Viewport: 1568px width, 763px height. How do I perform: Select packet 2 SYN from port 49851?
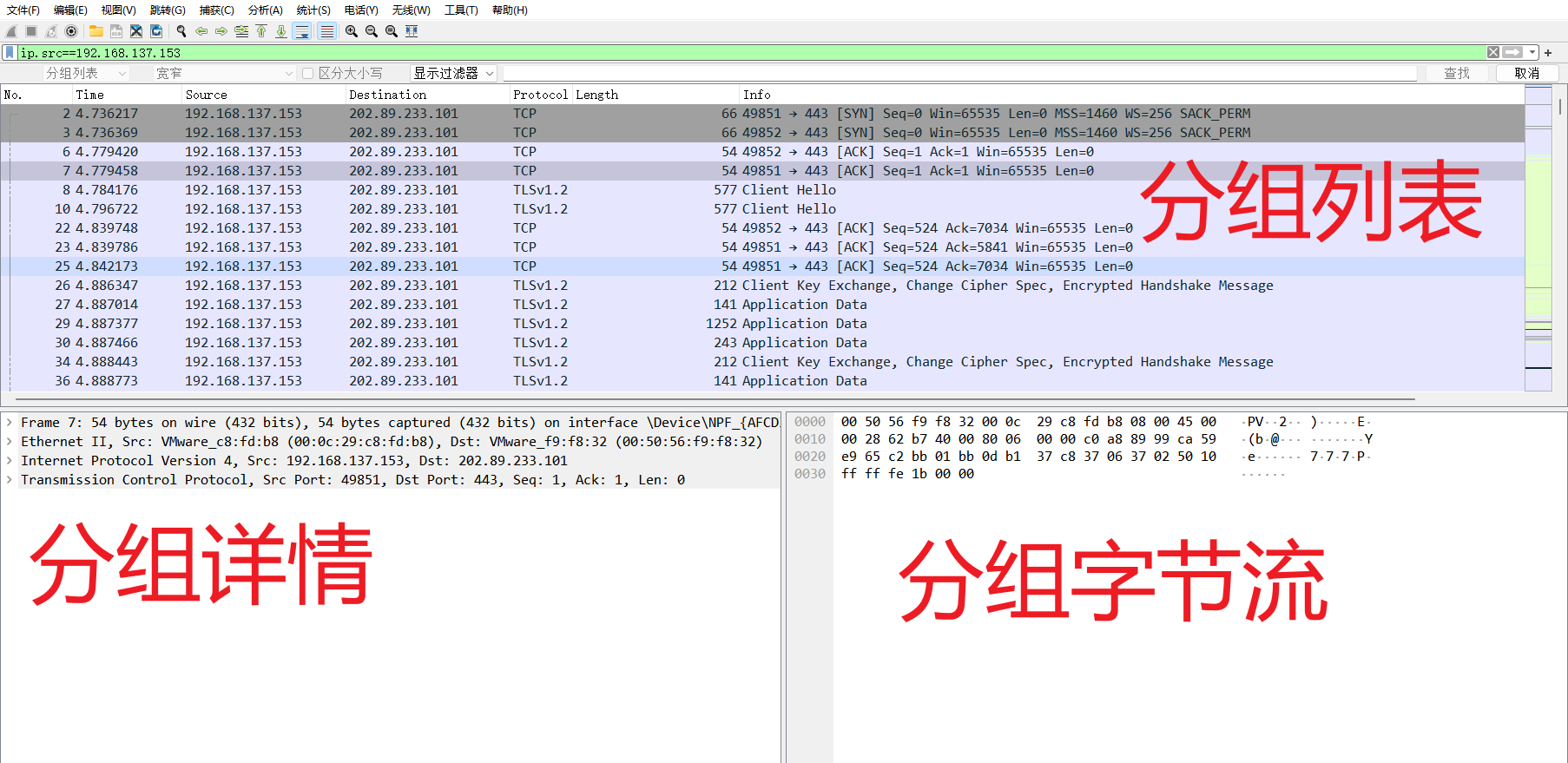pyautogui.click(x=762, y=114)
